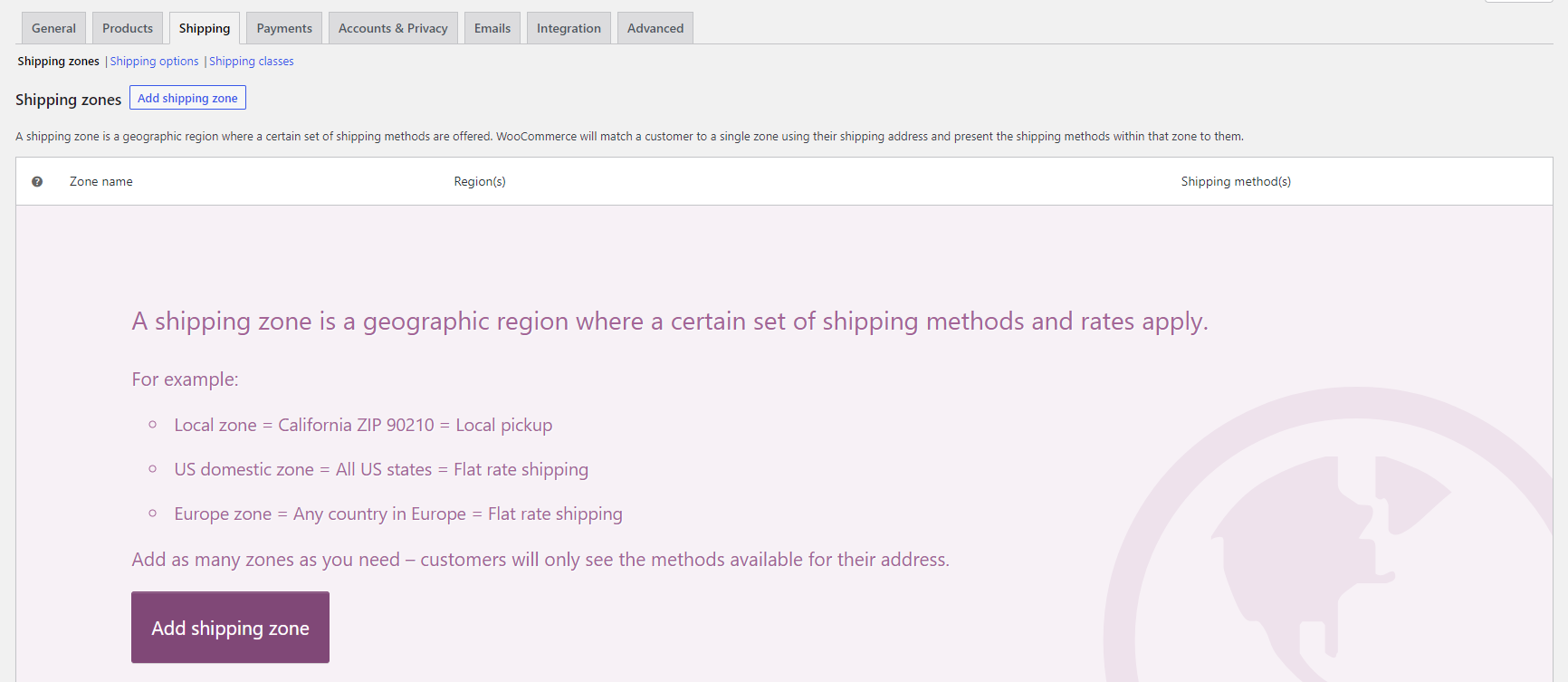The width and height of the screenshot is (1568, 682).
Task: Click the Local zone example line
Action: [363, 426]
